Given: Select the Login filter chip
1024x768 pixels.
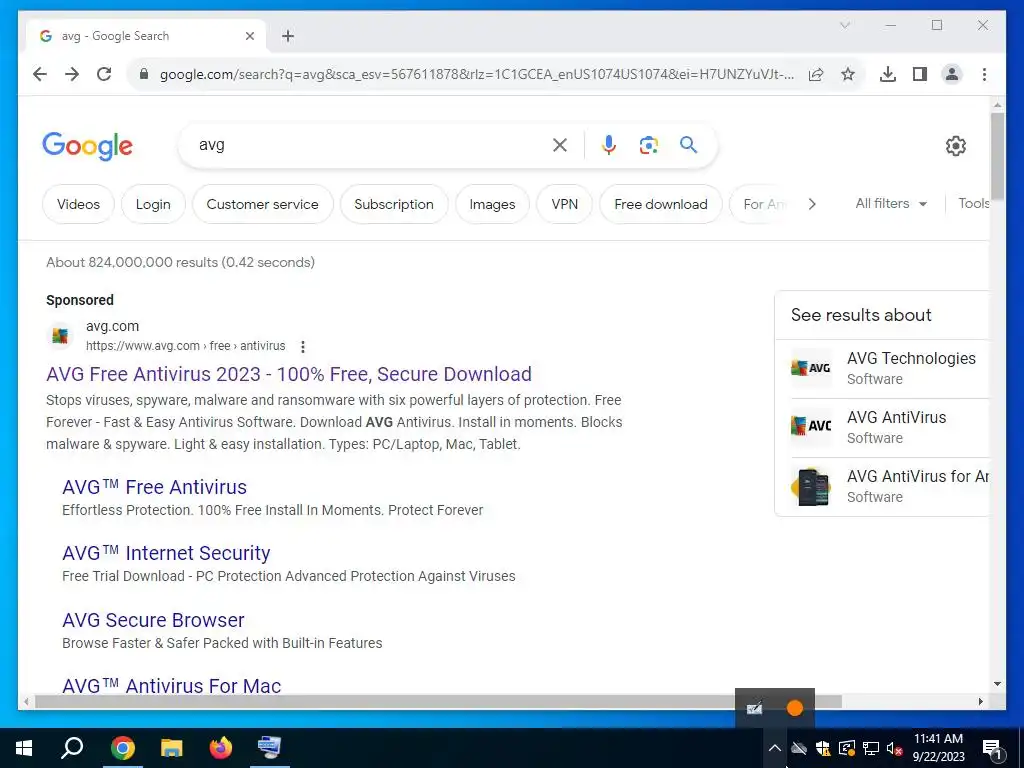Looking at the screenshot, I should pos(153,204).
